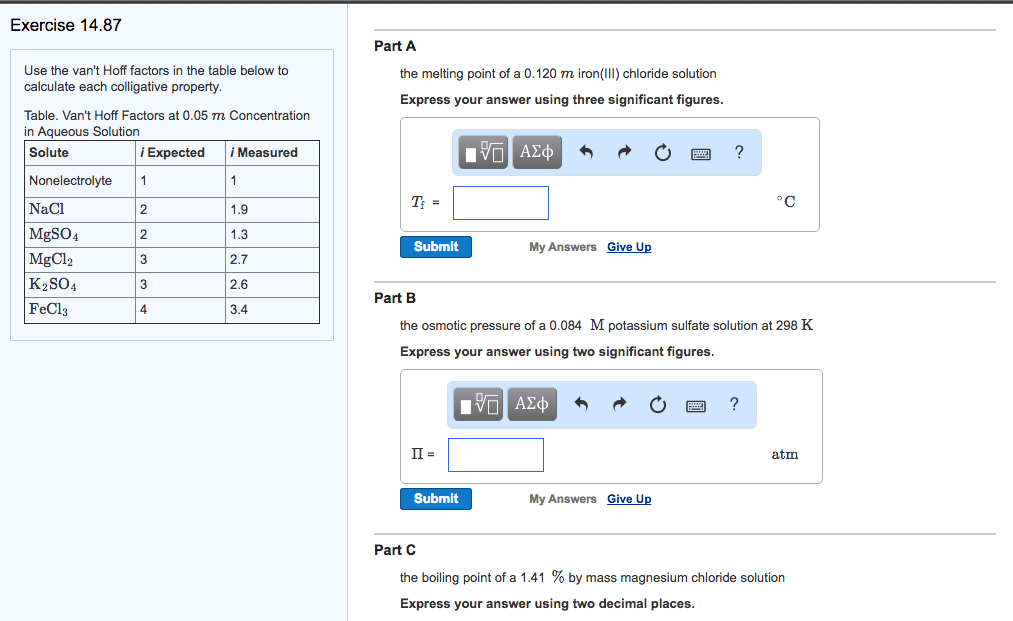Click the question mark help icon in Part A

[x=738, y=152]
